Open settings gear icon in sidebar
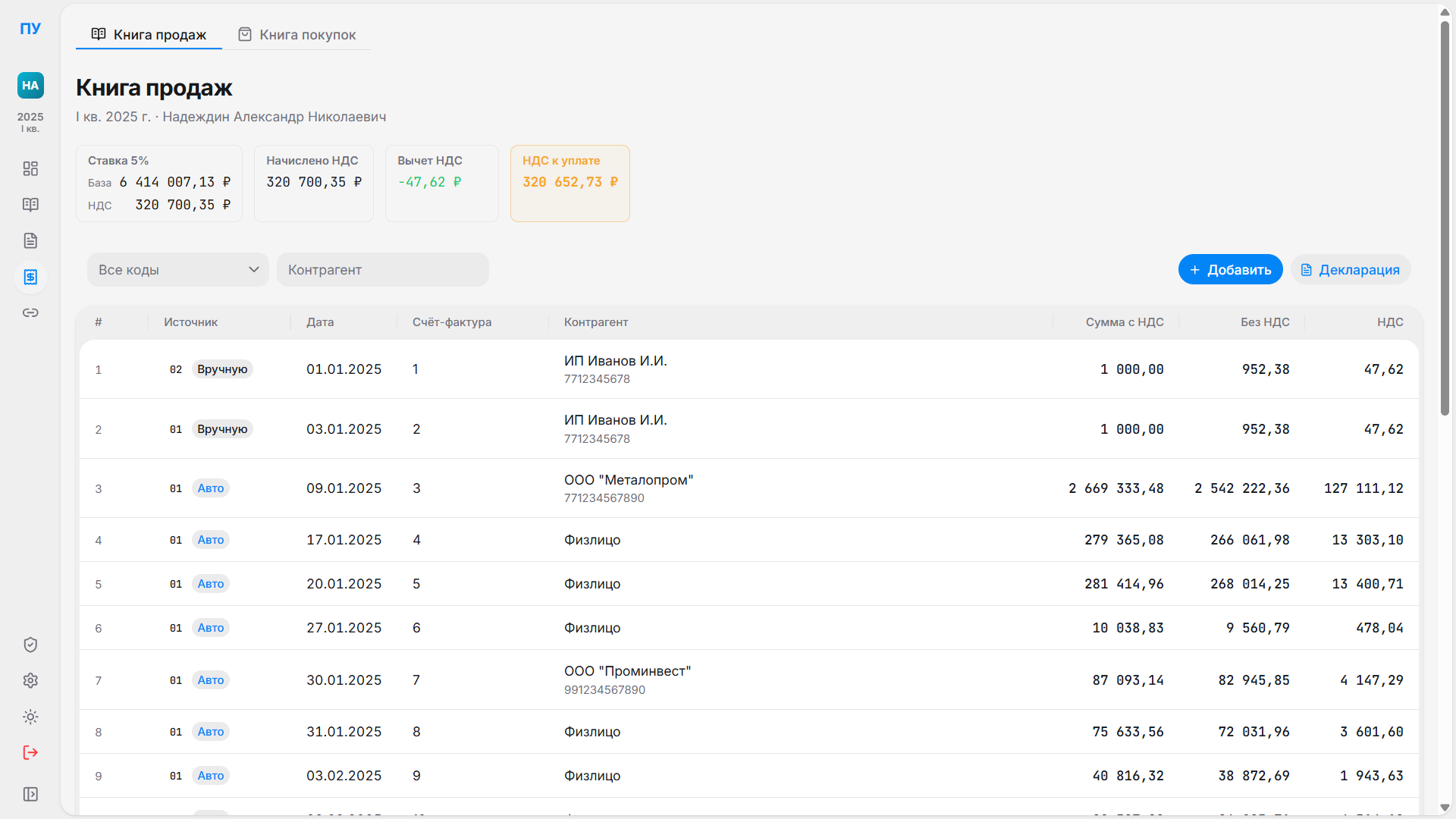This screenshot has width=1456, height=819. pos(30,680)
